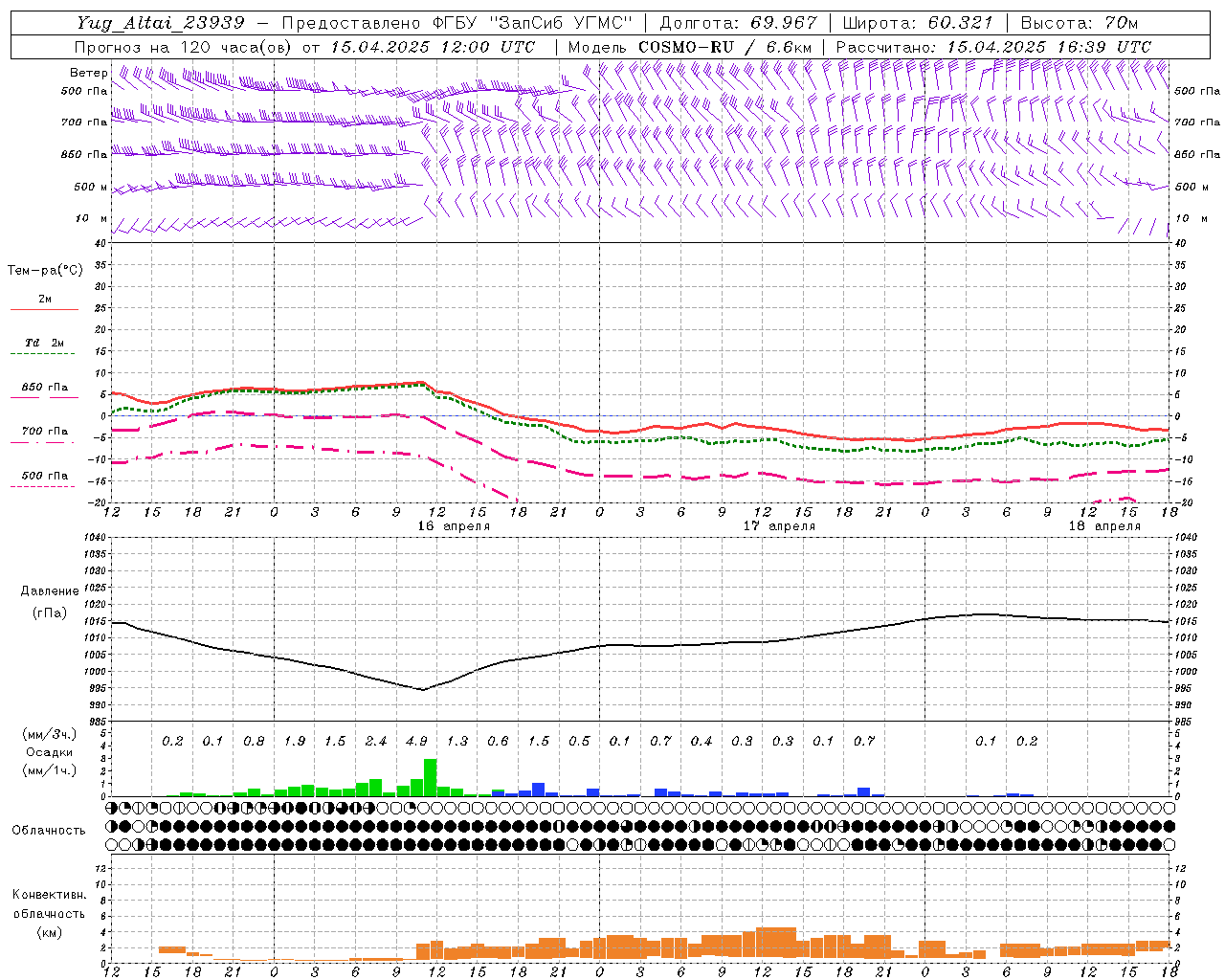
Task: Click the '500 м' wind level label on left
Action: click(x=91, y=187)
